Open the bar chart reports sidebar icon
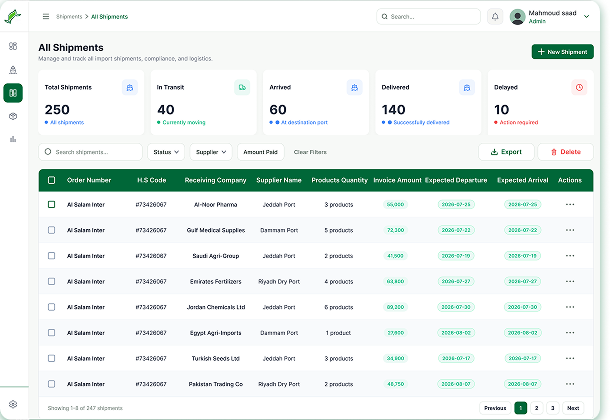The width and height of the screenshot is (611, 420). pos(13,139)
